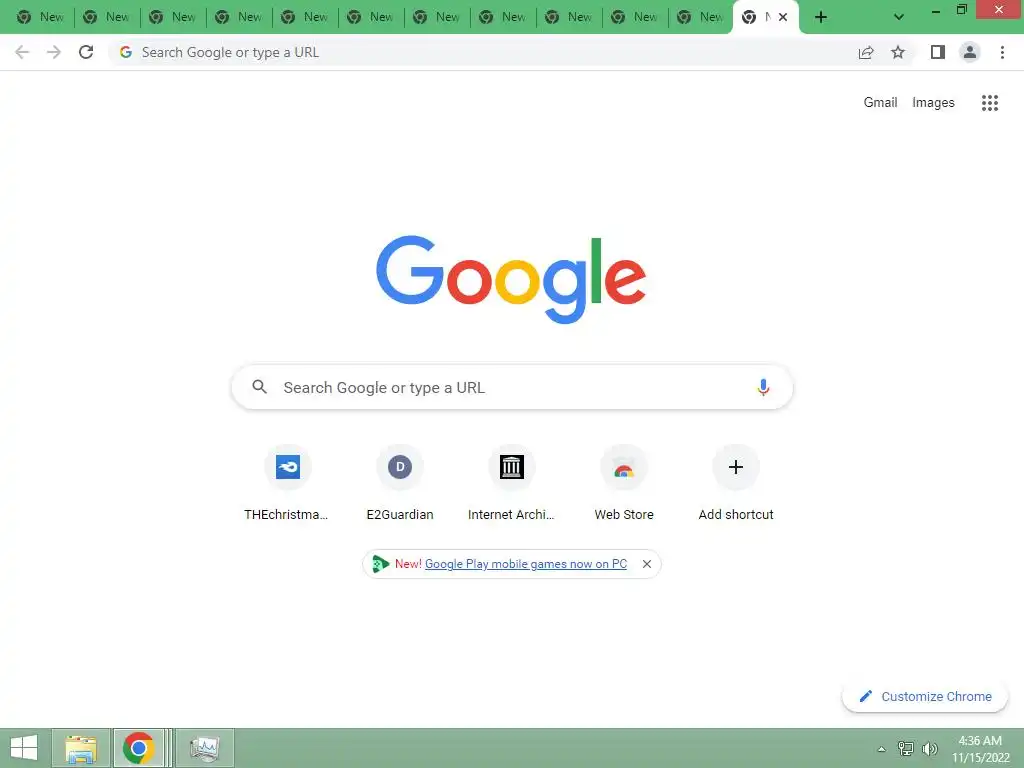Show hidden system tray icons

(882, 749)
